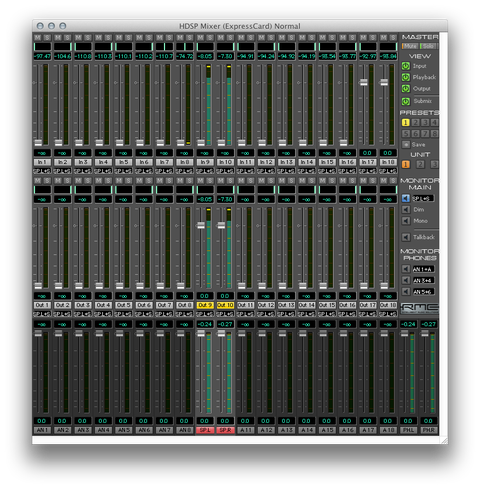This screenshot has width=480, height=489.
Task: Enable the Dim speaker icon
Action: click(x=406, y=210)
